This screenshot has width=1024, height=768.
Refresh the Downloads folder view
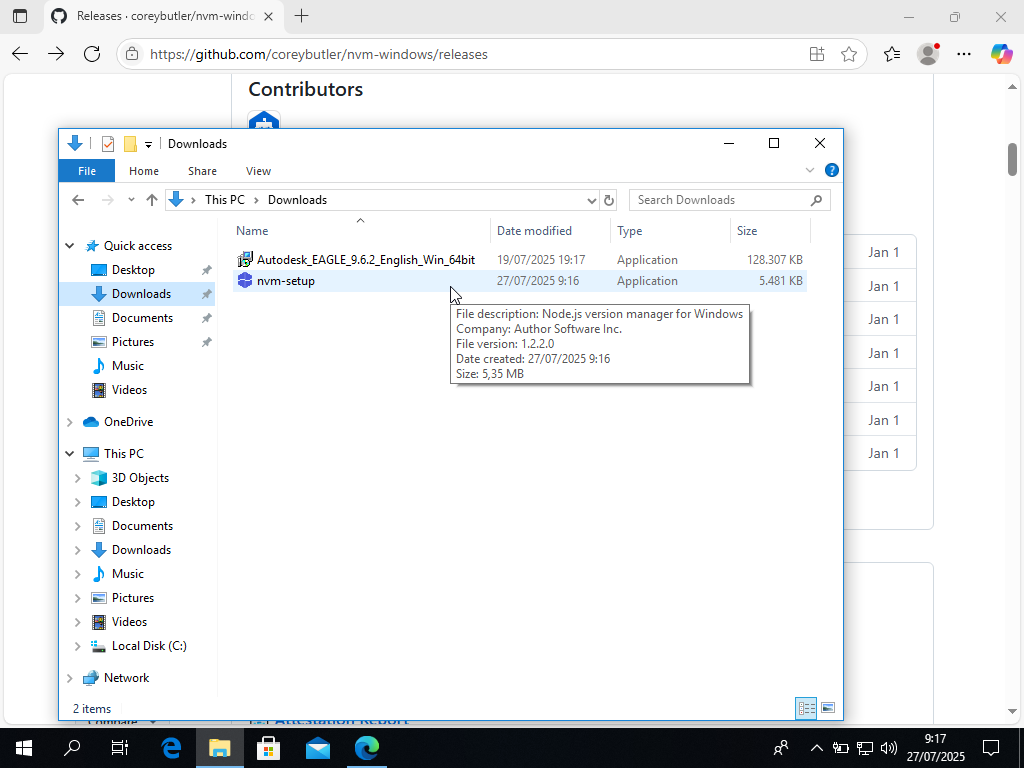click(609, 200)
